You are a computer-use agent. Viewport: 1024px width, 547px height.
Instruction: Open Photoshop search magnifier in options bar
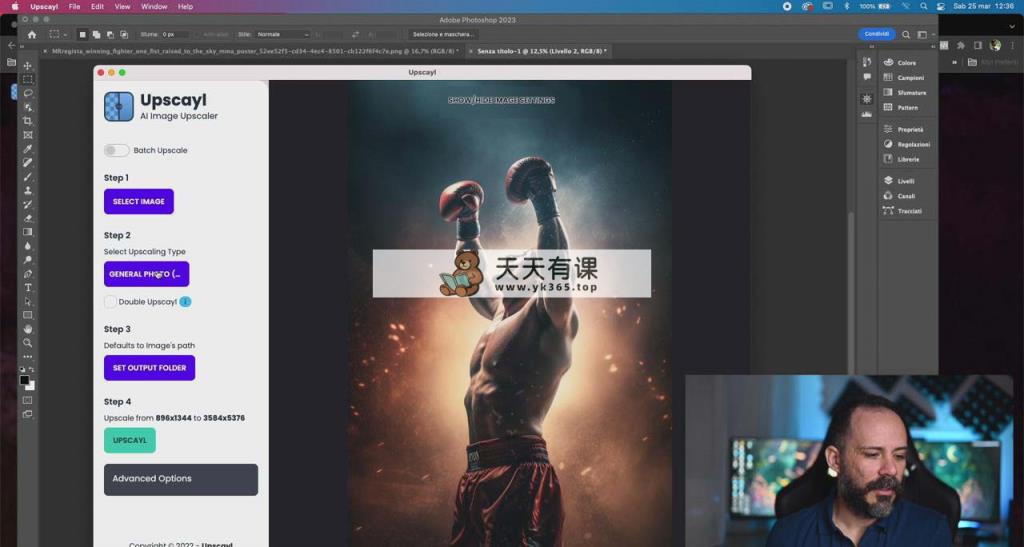point(906,35)
